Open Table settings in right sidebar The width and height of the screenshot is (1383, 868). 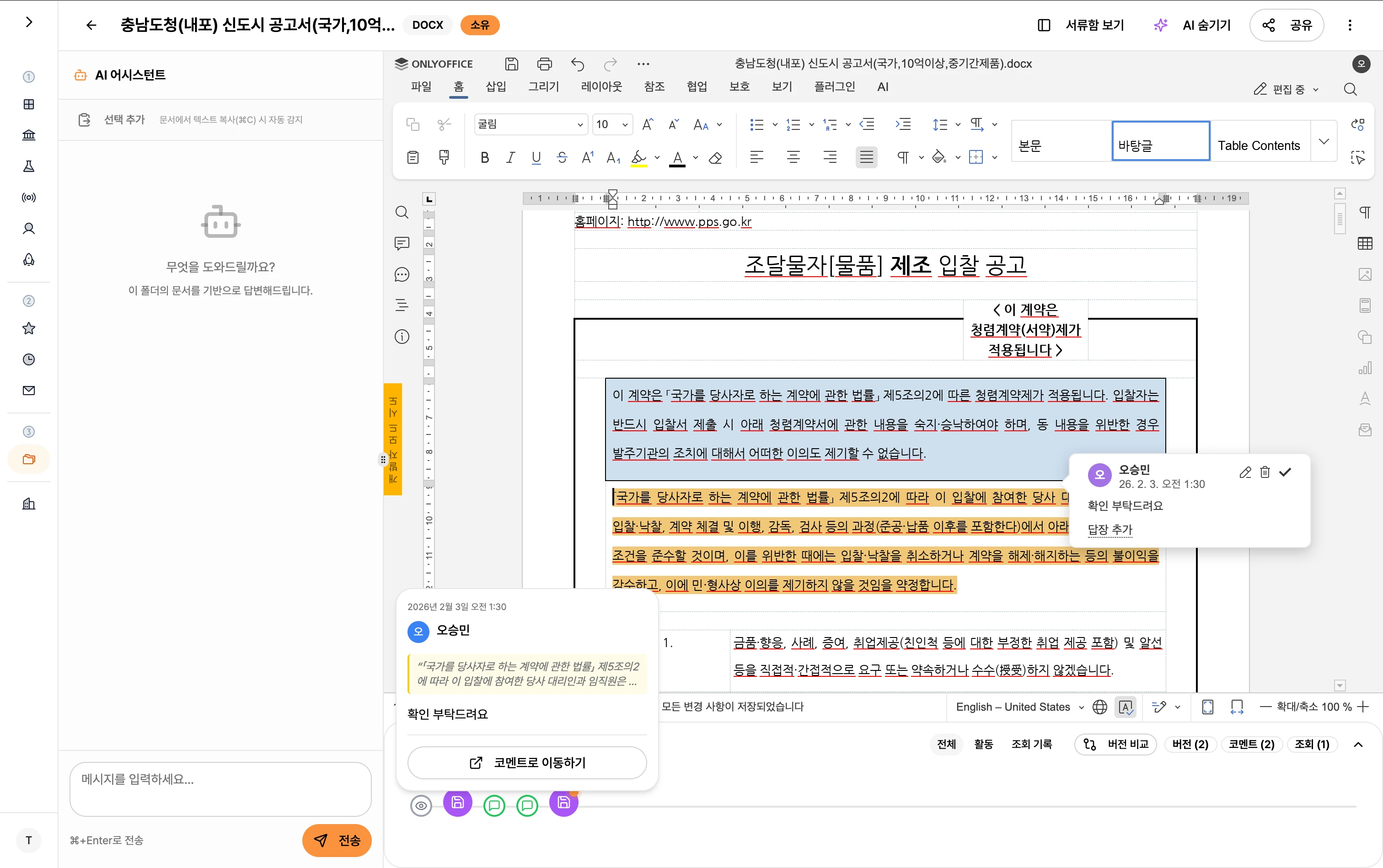[1365, 243]
